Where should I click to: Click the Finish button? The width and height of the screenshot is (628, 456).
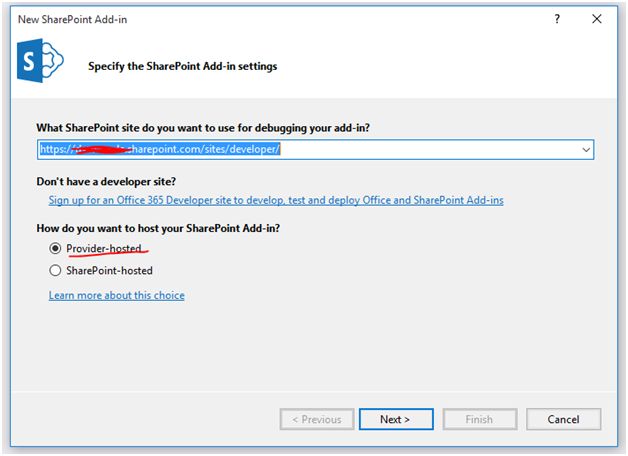[x=480, y=419]
